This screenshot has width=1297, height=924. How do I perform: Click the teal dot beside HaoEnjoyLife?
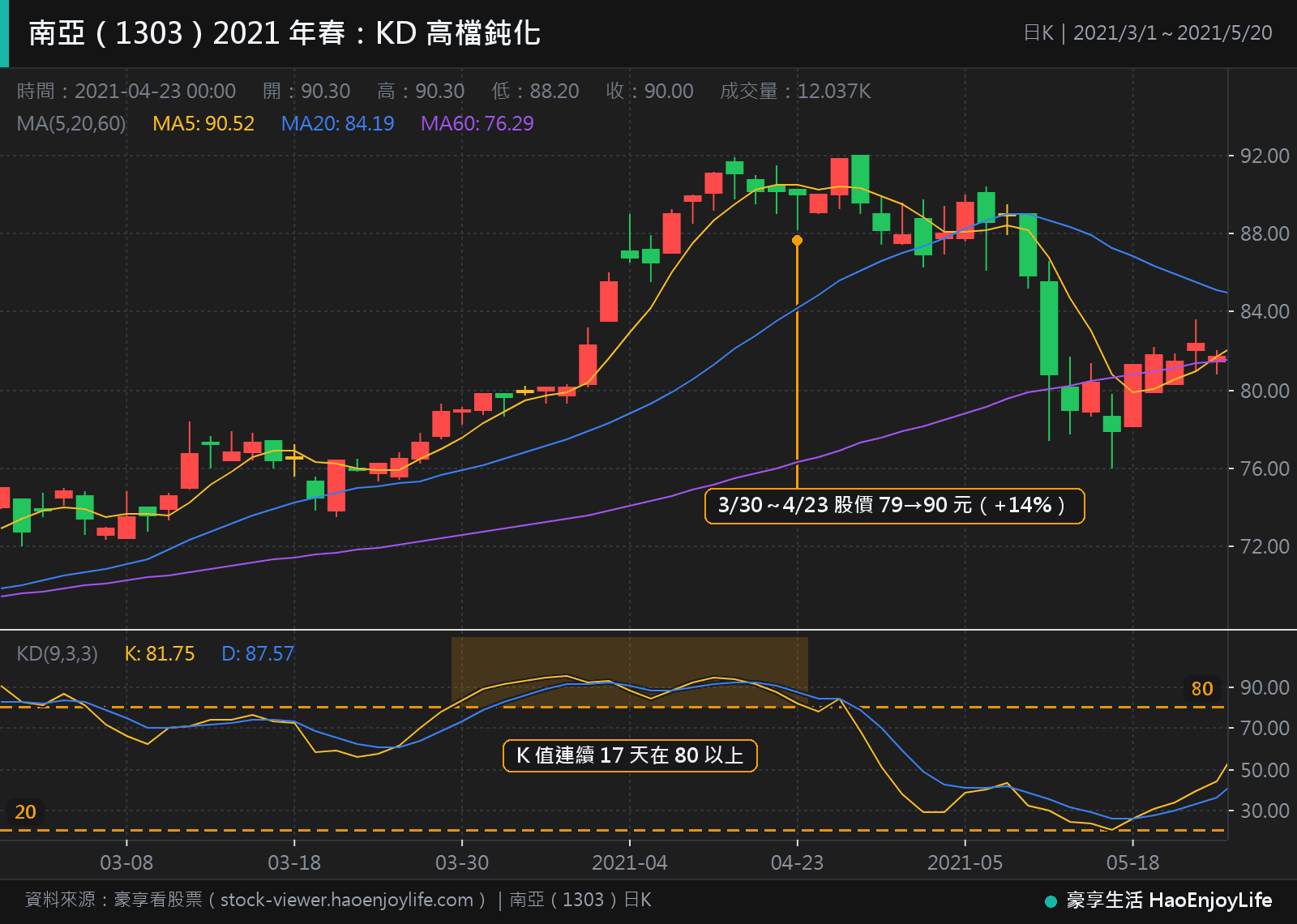pos(1051,901)
